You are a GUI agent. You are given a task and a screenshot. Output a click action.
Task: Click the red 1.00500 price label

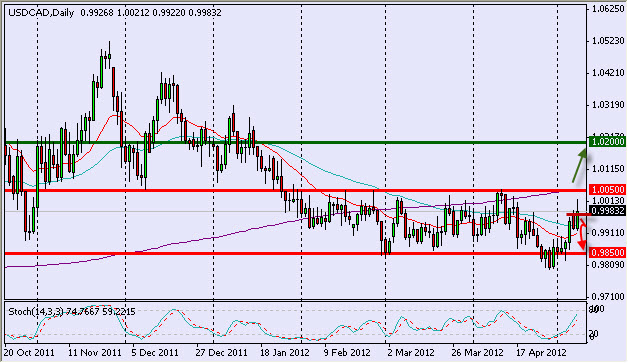click(608, 190)
